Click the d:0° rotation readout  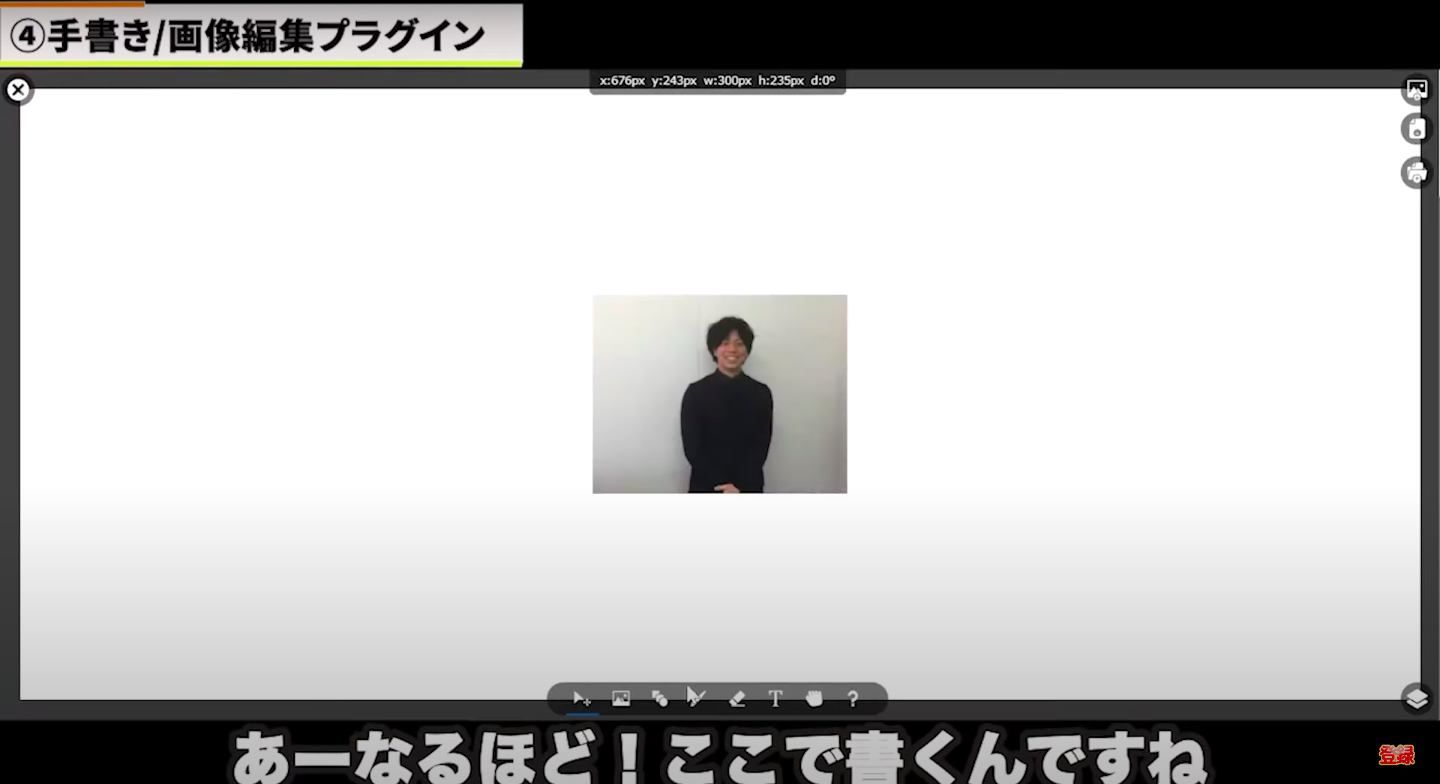click(x=823, y=81)
